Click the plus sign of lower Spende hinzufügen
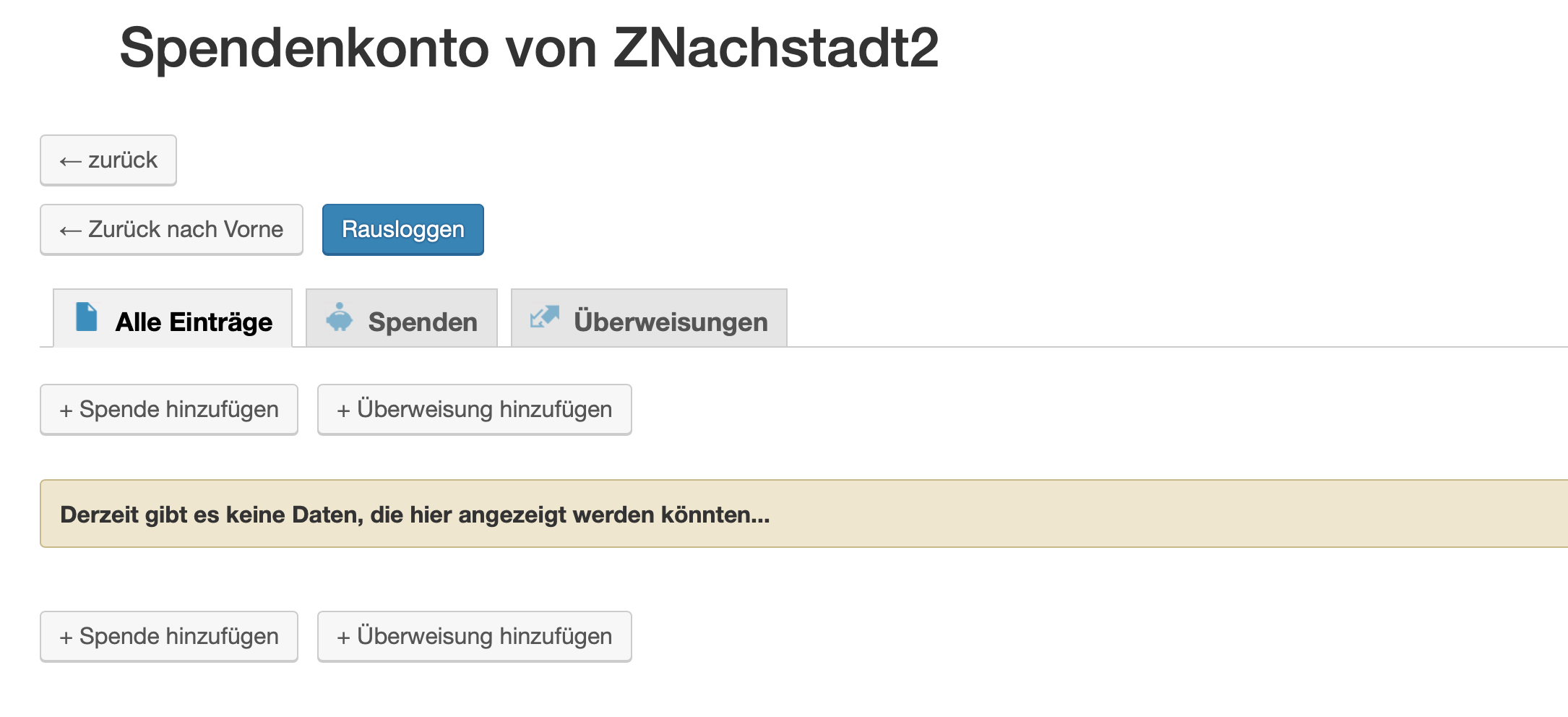Viewport: 1568px width, 717px height. point(66,637)
